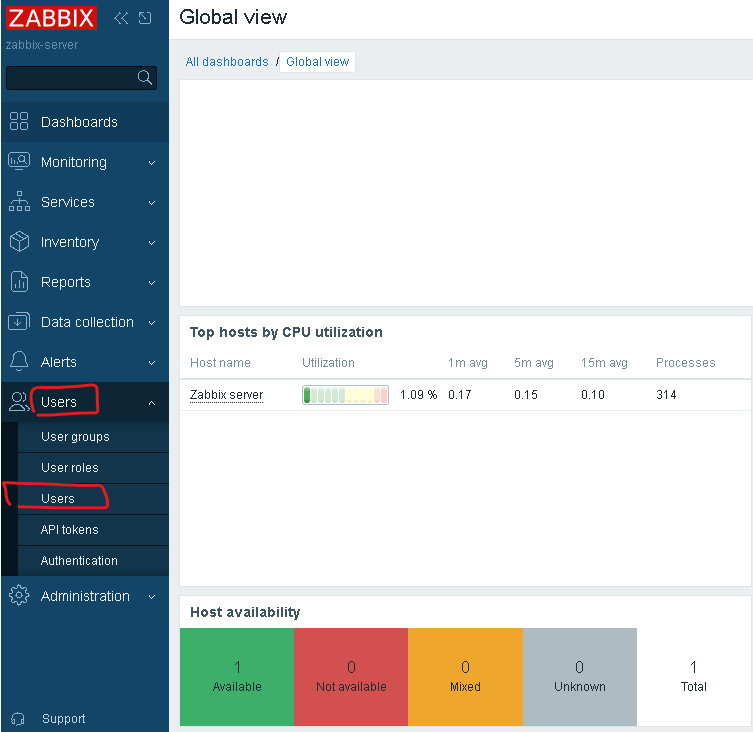Click the Host availability widget title
The width and height of the screenshot is (753, 732).
245,612
